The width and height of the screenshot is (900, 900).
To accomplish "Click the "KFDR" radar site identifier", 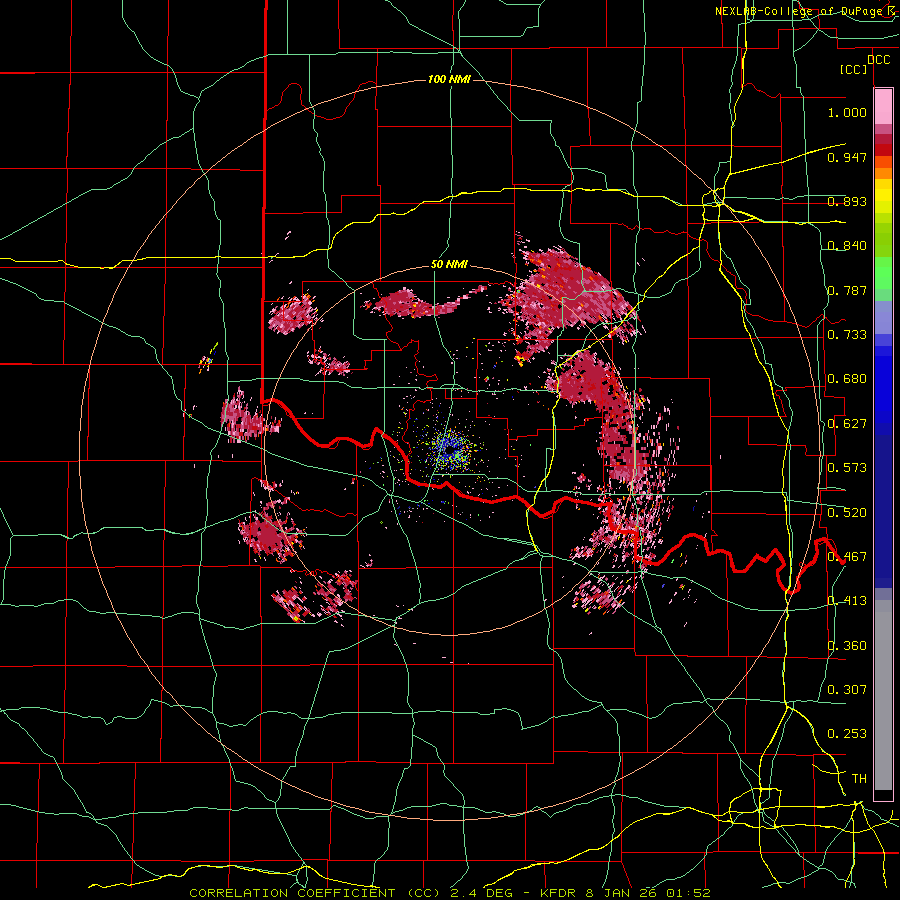I will (560, 893).
